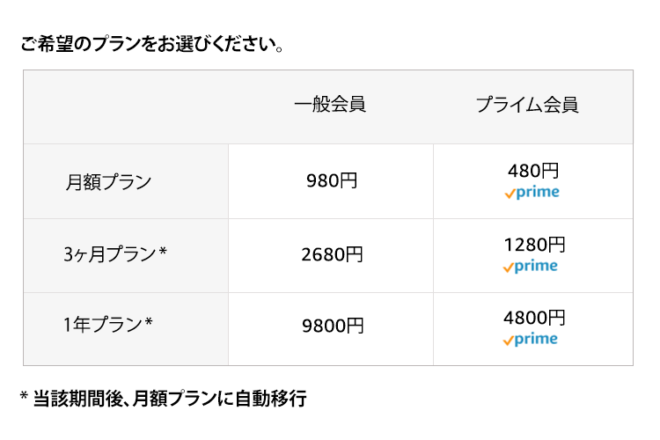Choose the 980円 general monthly price
Viewport: 660px width, 440px height.
point(331,182)
